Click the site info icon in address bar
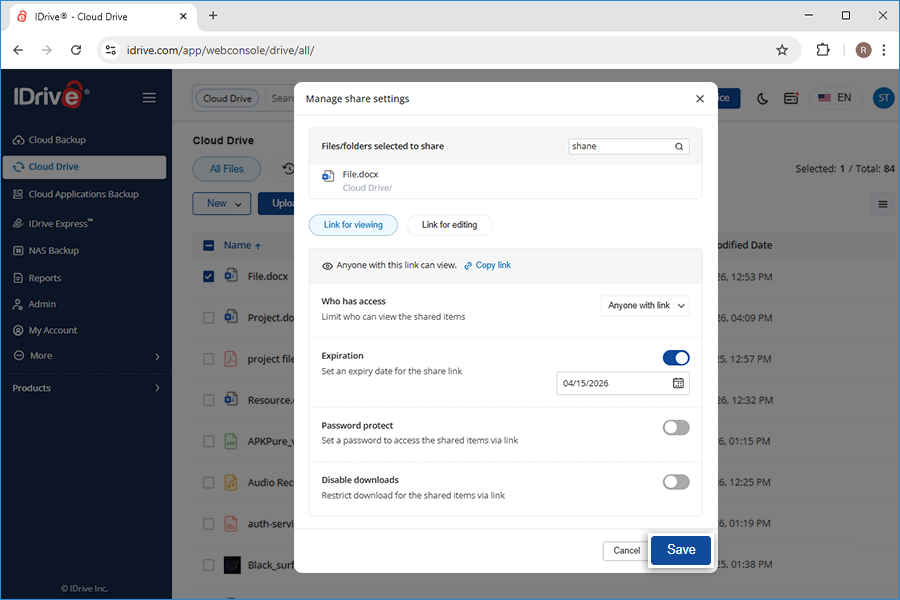900x600 pixels. [x=111, y=50]
